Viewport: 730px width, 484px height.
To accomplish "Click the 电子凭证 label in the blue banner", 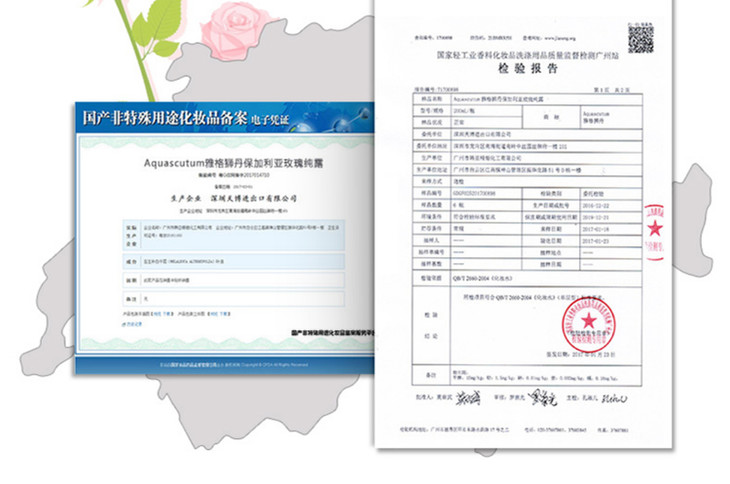I will 270,120.
